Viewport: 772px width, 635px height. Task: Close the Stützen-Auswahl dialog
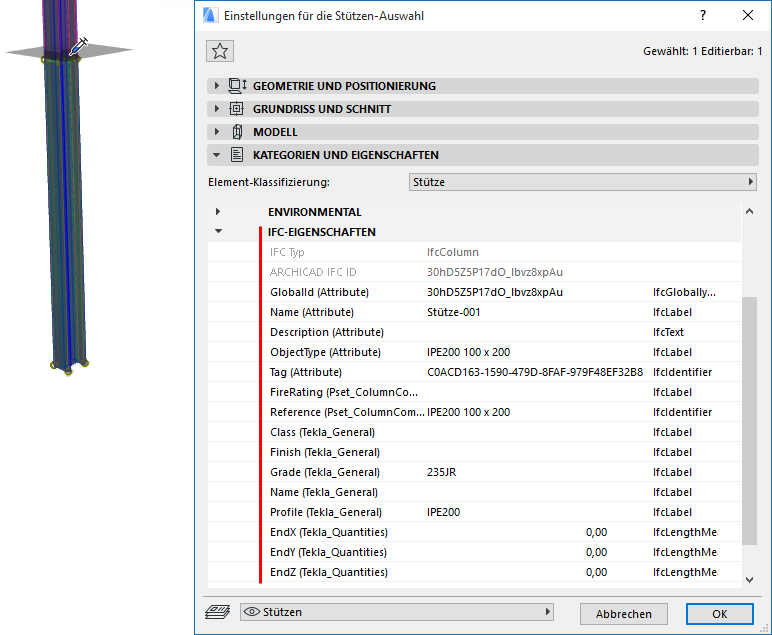[748, 15]
